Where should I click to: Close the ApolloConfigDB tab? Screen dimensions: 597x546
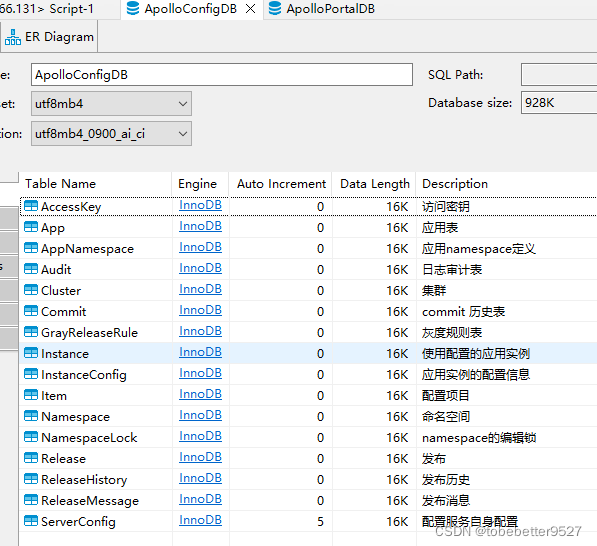(x=251, y=8)
